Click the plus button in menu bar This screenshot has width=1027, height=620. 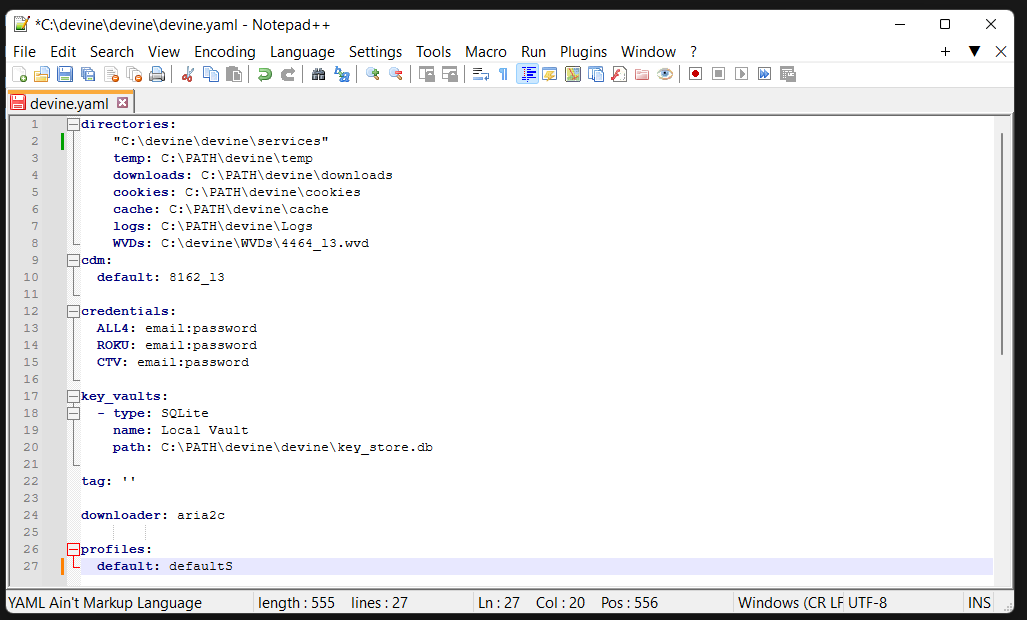(945, 52)
